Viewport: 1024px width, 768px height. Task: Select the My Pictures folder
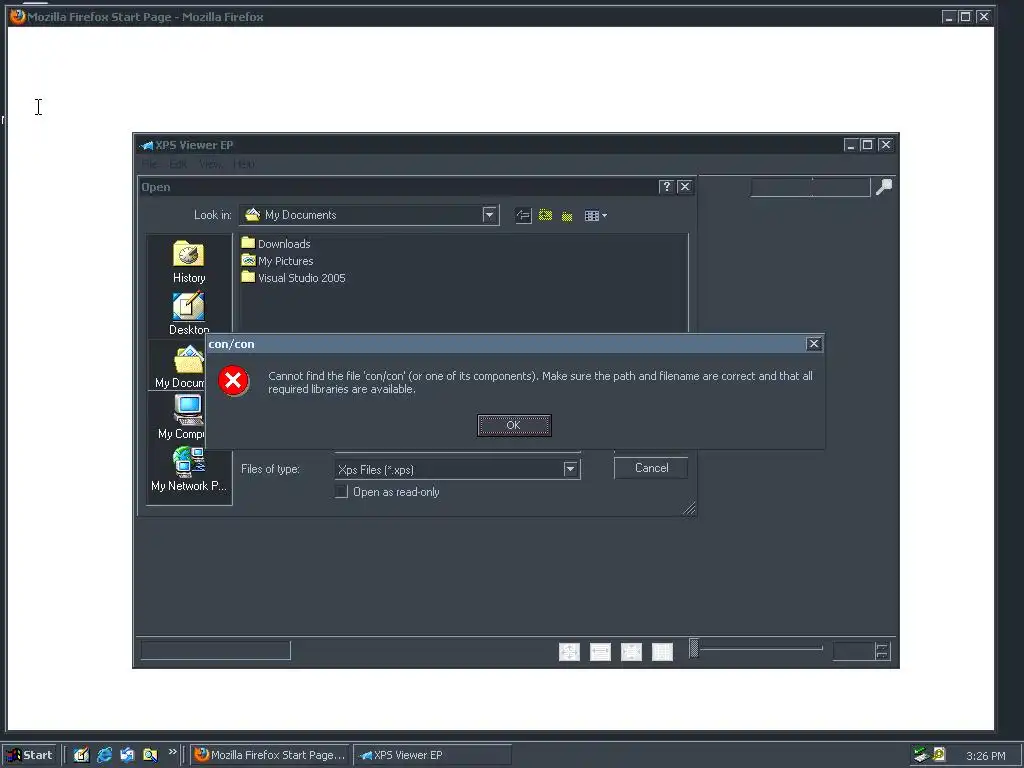277,261
